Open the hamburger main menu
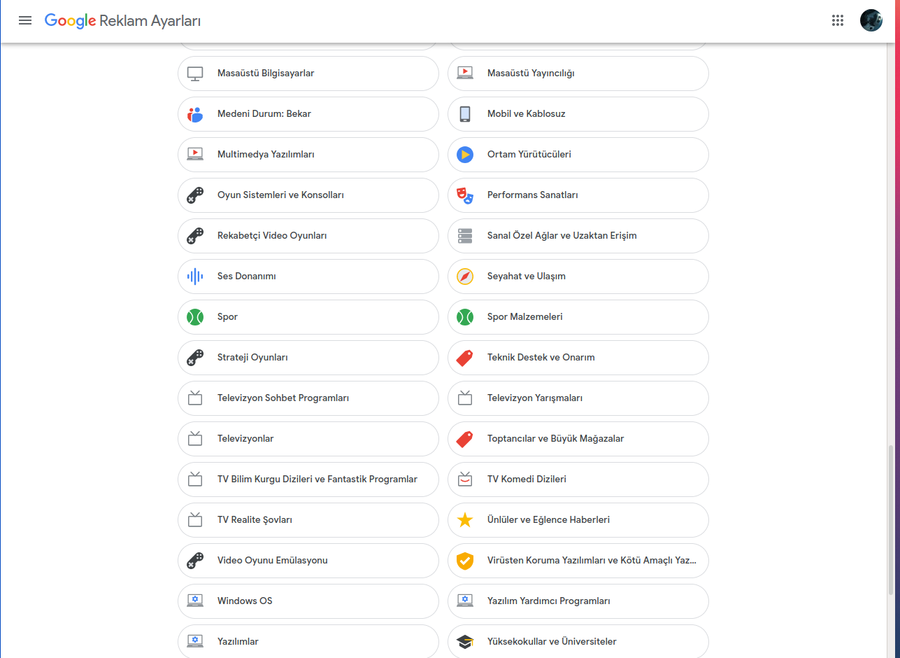Viewport: 900px width, 658px height. 25,20
